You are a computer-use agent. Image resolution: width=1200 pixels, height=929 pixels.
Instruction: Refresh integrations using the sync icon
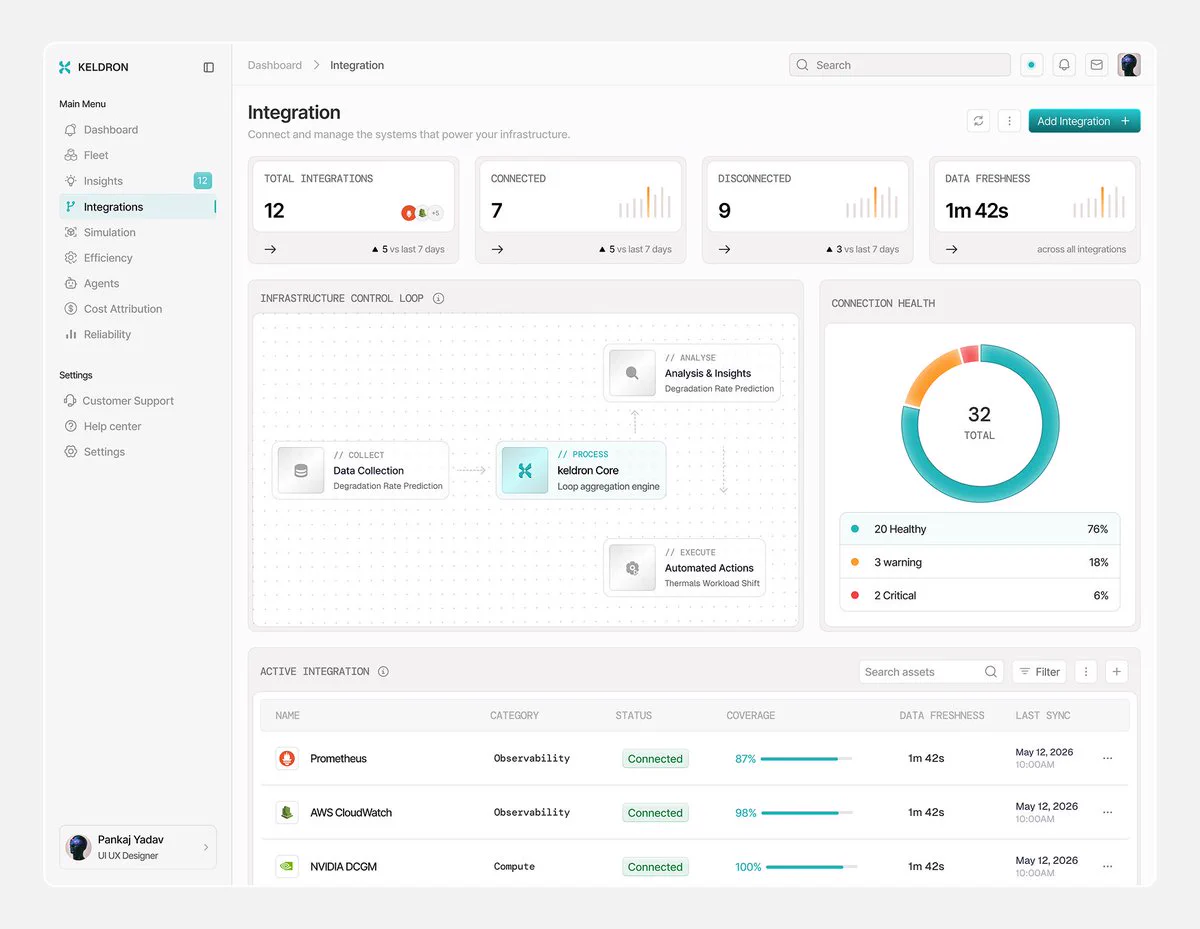[x=979, y=121]
